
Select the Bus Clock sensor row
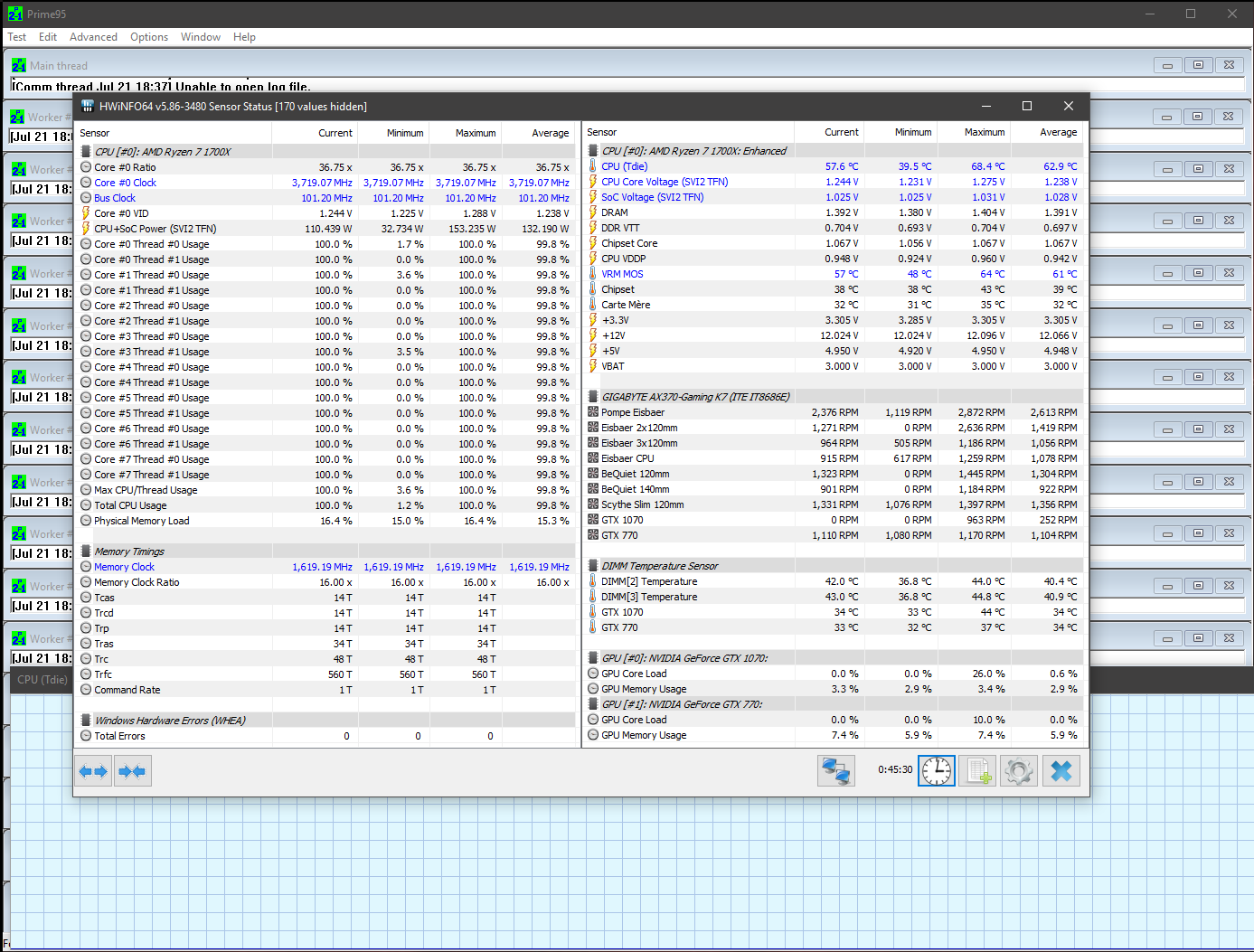pos(325,198)
